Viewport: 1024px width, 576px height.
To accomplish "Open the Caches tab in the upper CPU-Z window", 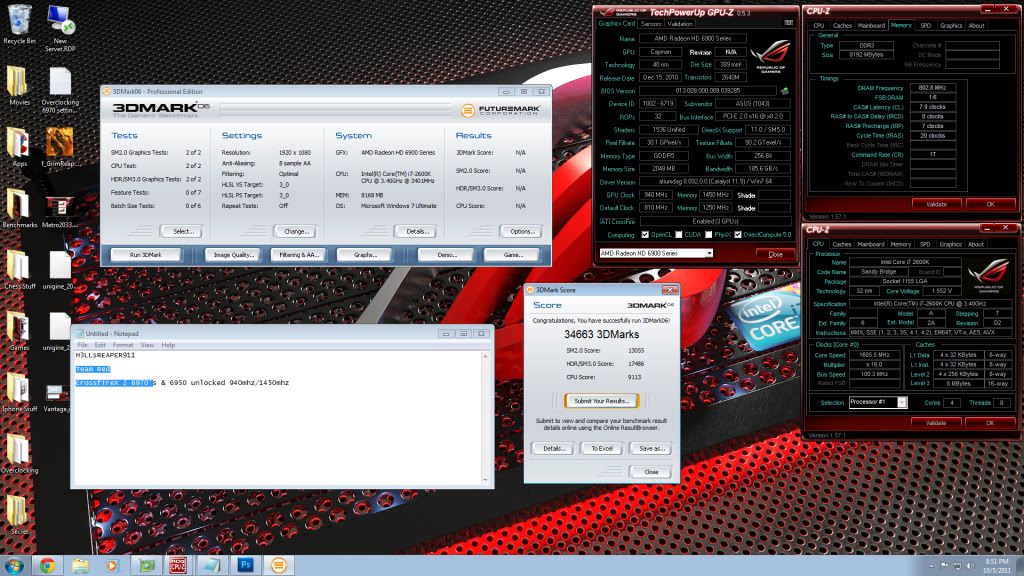I will point(842,25).
